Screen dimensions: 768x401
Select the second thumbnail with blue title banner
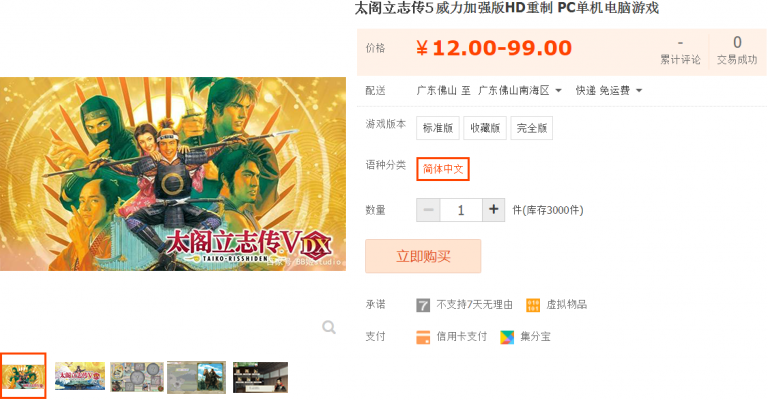(x=80, y=376)
